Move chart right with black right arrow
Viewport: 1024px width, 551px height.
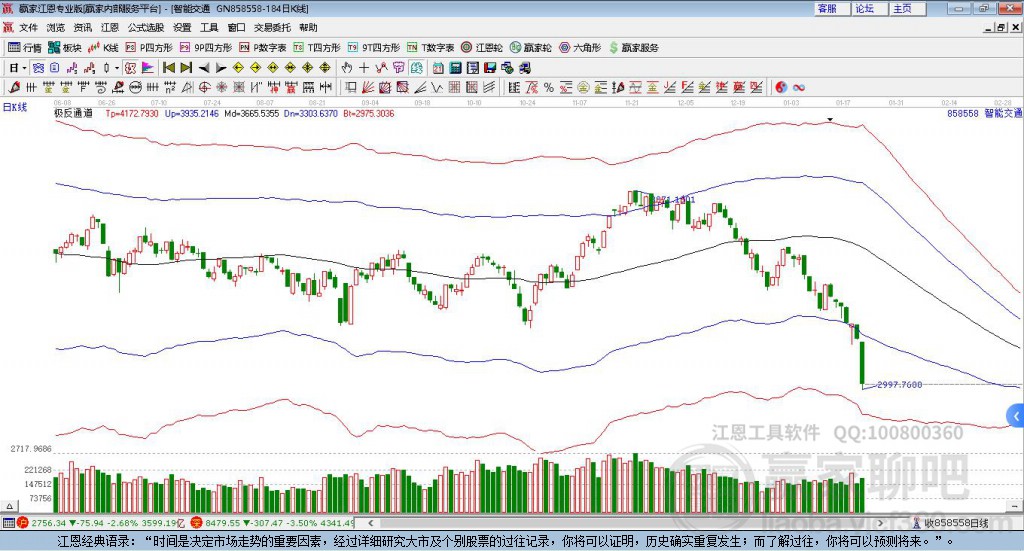[x=221, y=67]
